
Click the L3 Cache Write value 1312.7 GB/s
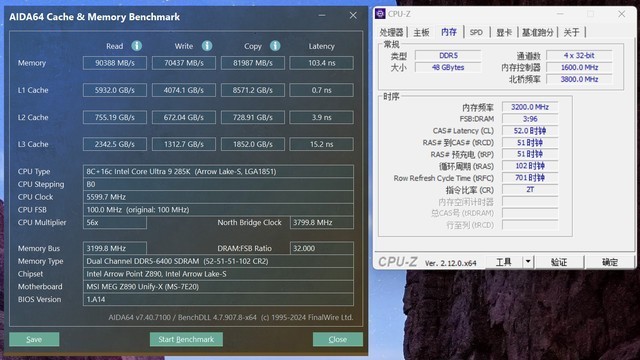pyautogui.click(x=184, y=144)
